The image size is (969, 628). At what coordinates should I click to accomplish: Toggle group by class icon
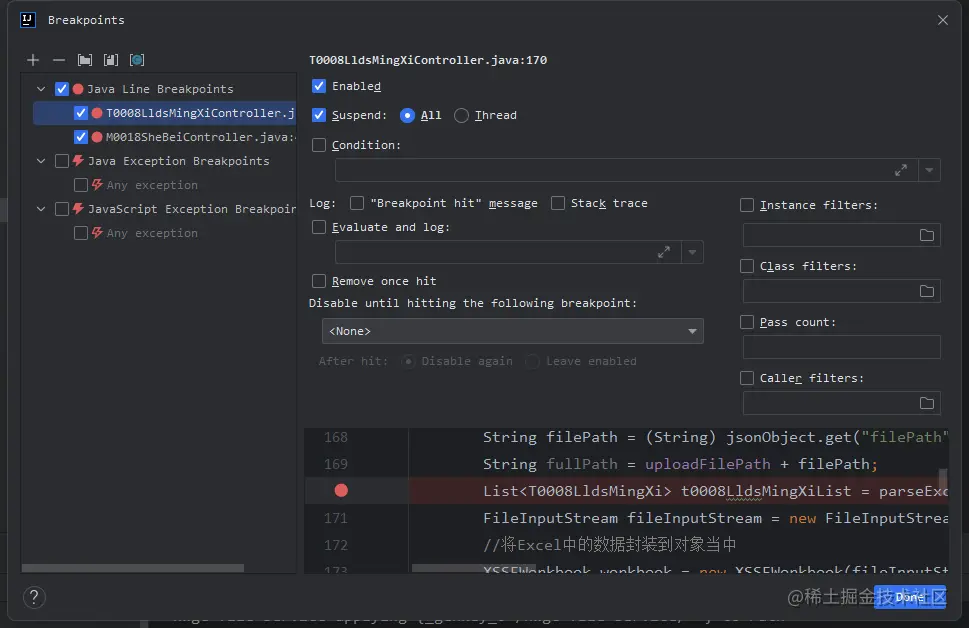(137, 61)
